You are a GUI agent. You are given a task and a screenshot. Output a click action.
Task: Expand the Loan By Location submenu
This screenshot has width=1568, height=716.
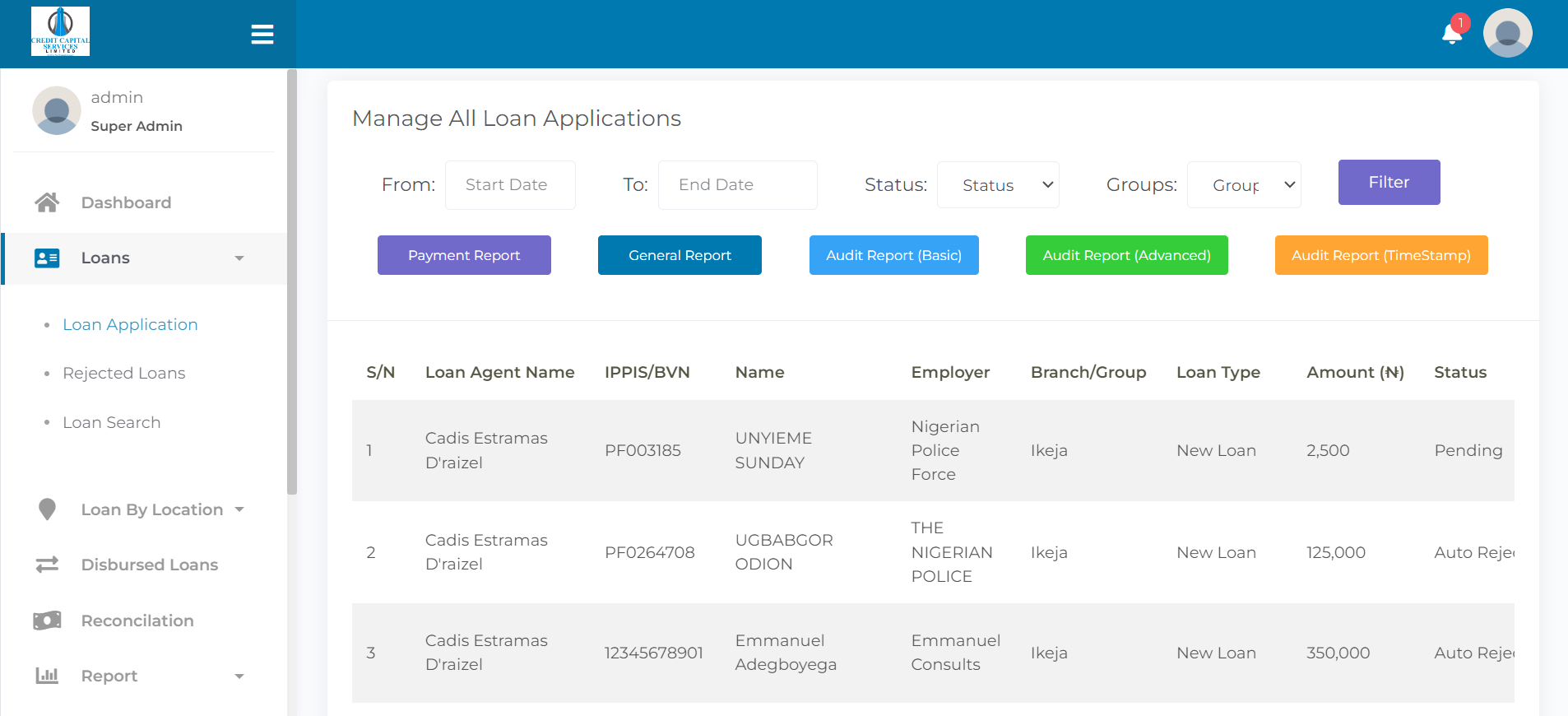pyautogui.click(x=152, y=509)
